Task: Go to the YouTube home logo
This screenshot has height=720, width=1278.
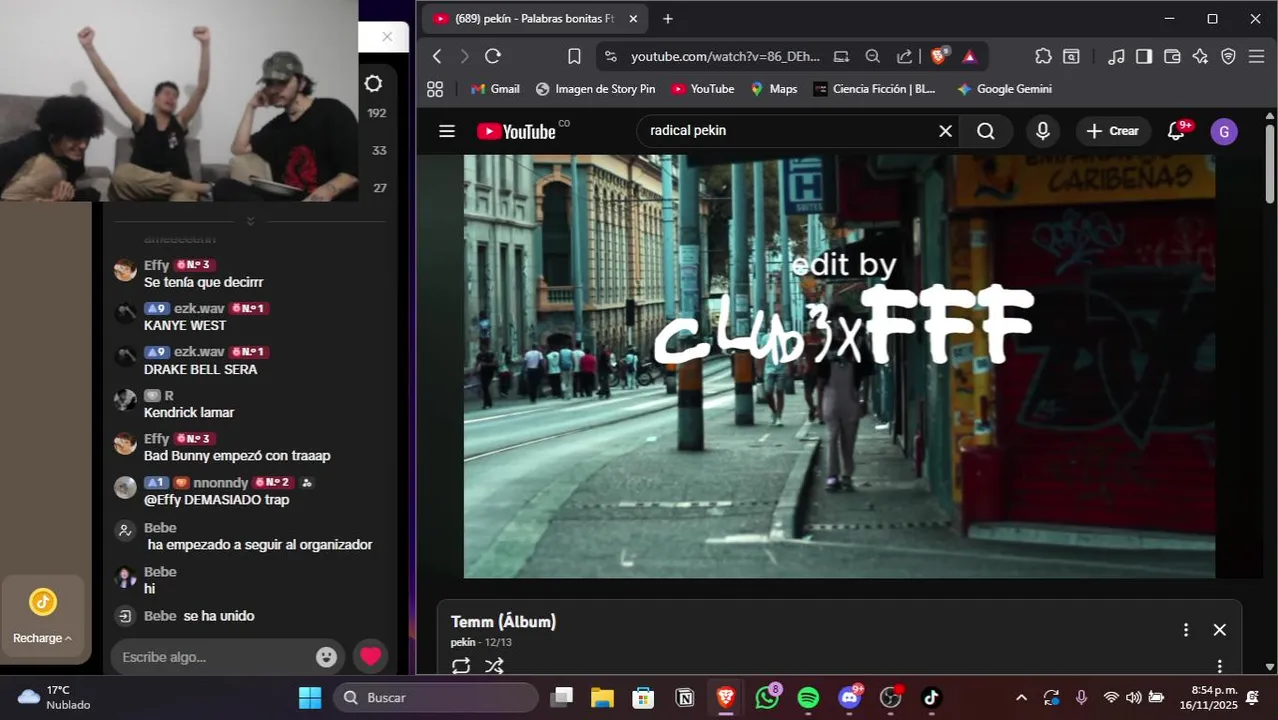Action: coord(516,131)
